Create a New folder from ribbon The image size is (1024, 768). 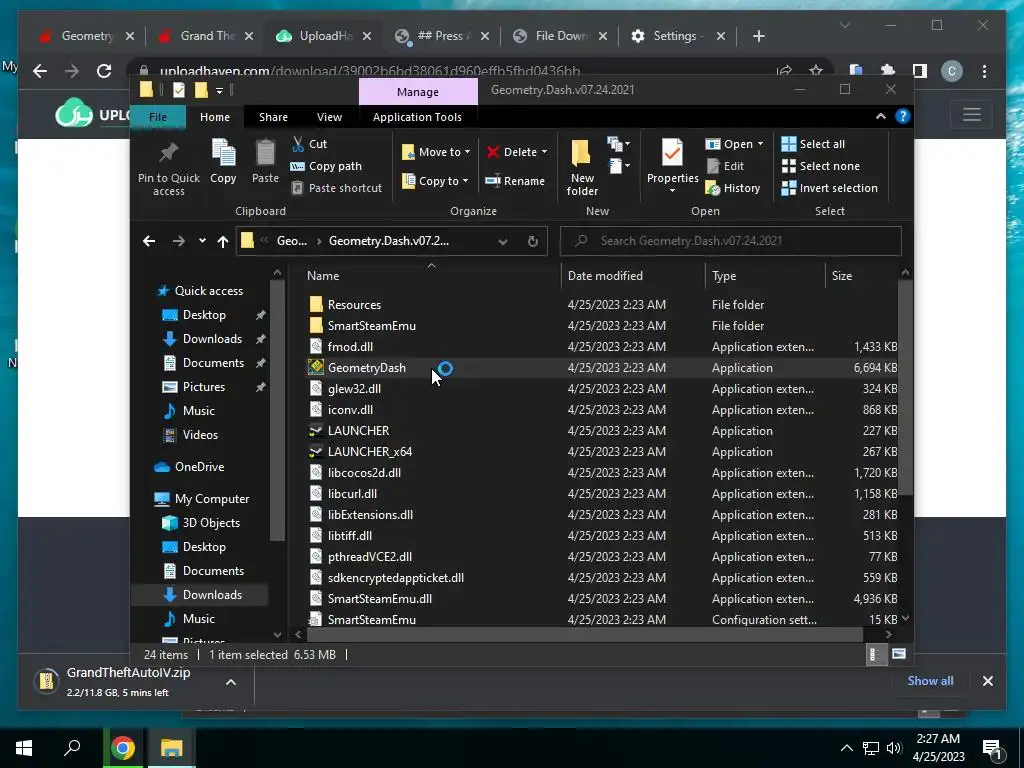582,167
